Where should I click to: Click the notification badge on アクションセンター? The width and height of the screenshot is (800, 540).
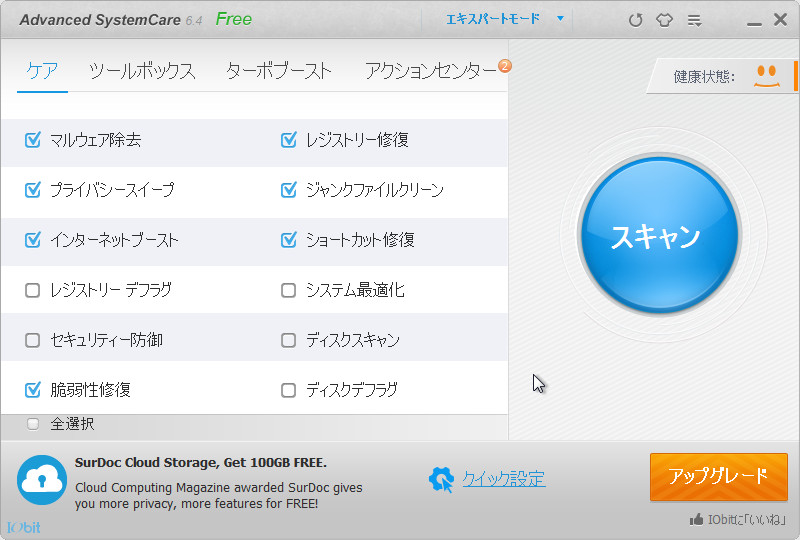(x=505, y=66)
